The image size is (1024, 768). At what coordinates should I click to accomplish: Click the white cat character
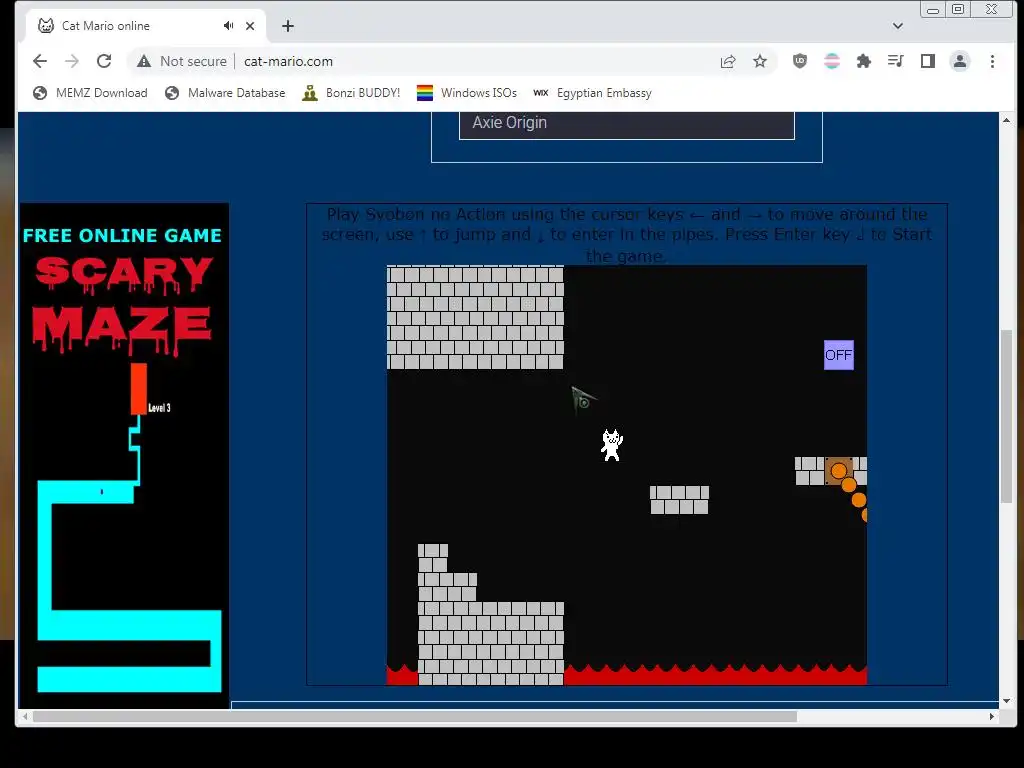click(612, 445)
